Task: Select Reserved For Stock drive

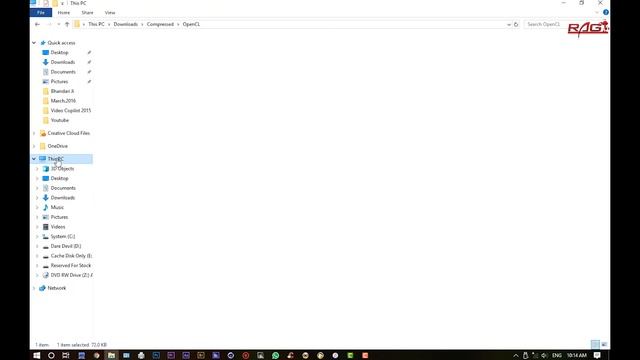Action: (71, 266)
